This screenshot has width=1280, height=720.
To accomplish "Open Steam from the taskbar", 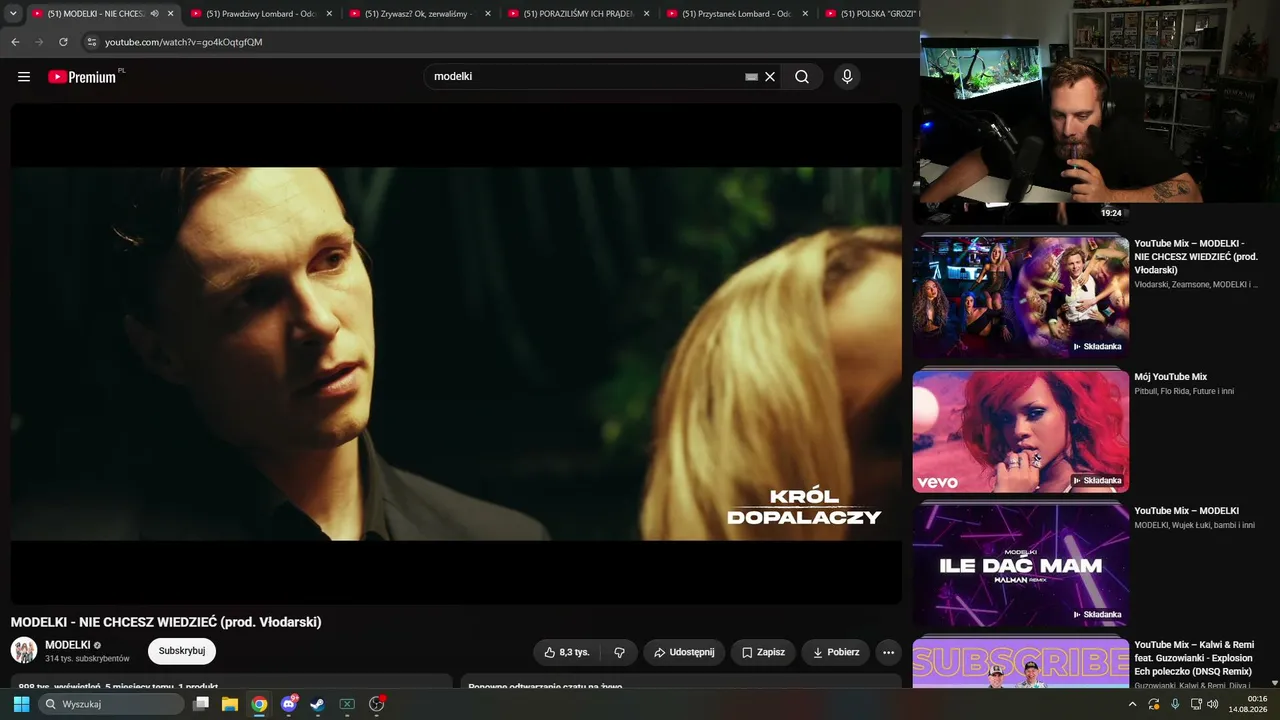I will (x=317, y=704).
